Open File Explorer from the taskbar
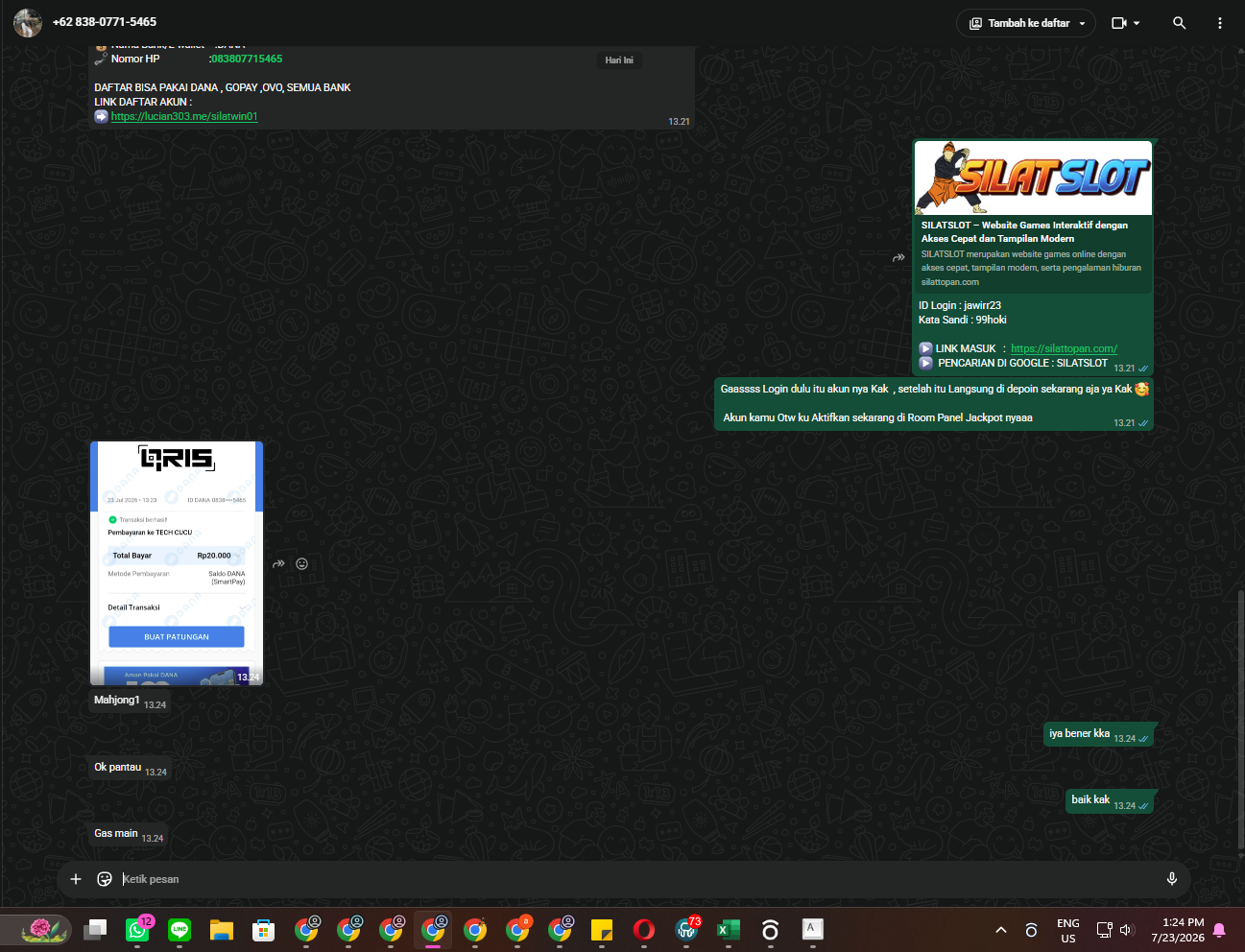 pyautogui.click(x=222, y=929)
